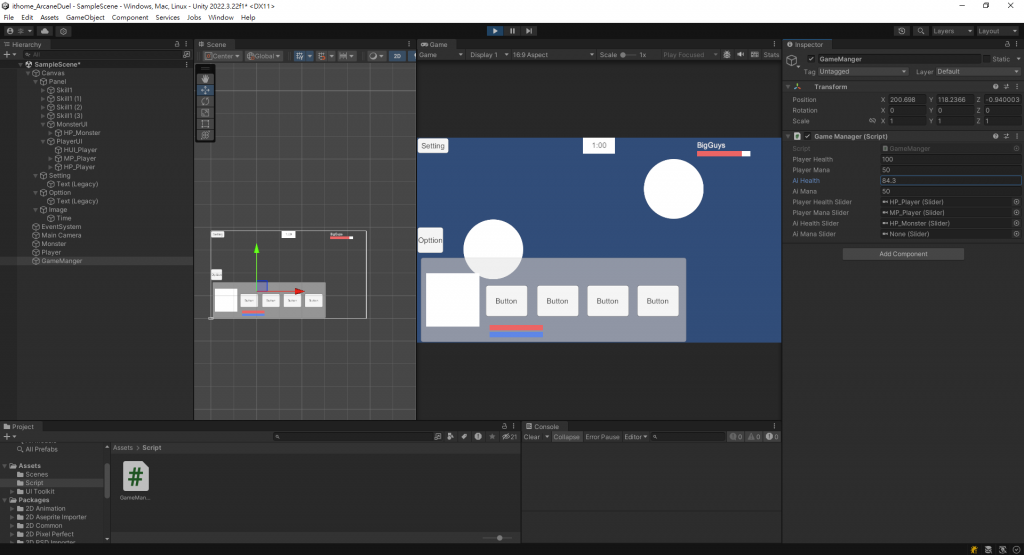Screen dimensions: 1024x555
Task: Click the Pause button
Action: click(512, 31)
